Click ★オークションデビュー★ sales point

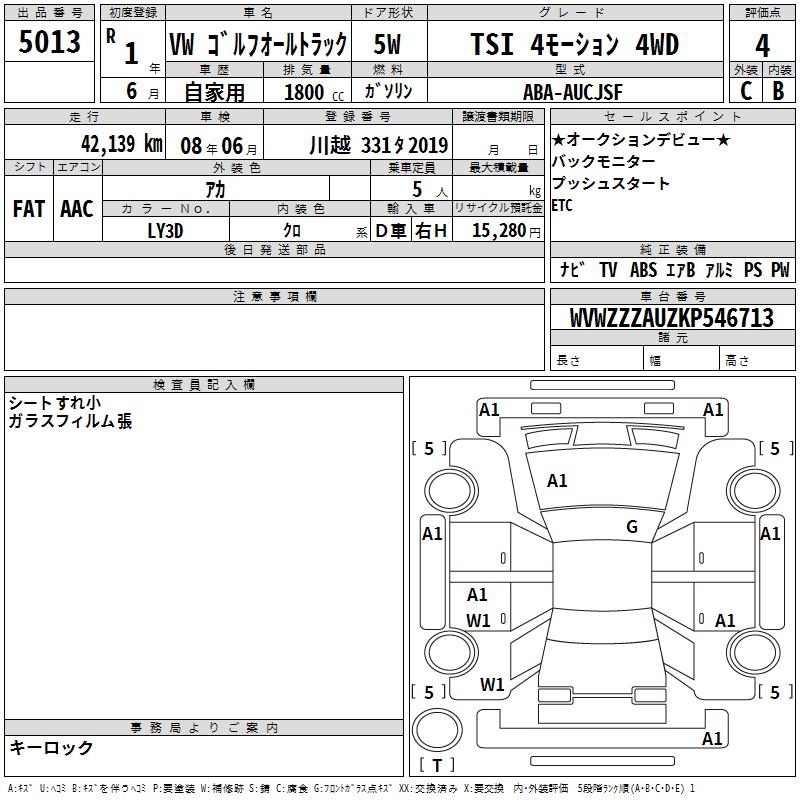click(641, 139)
